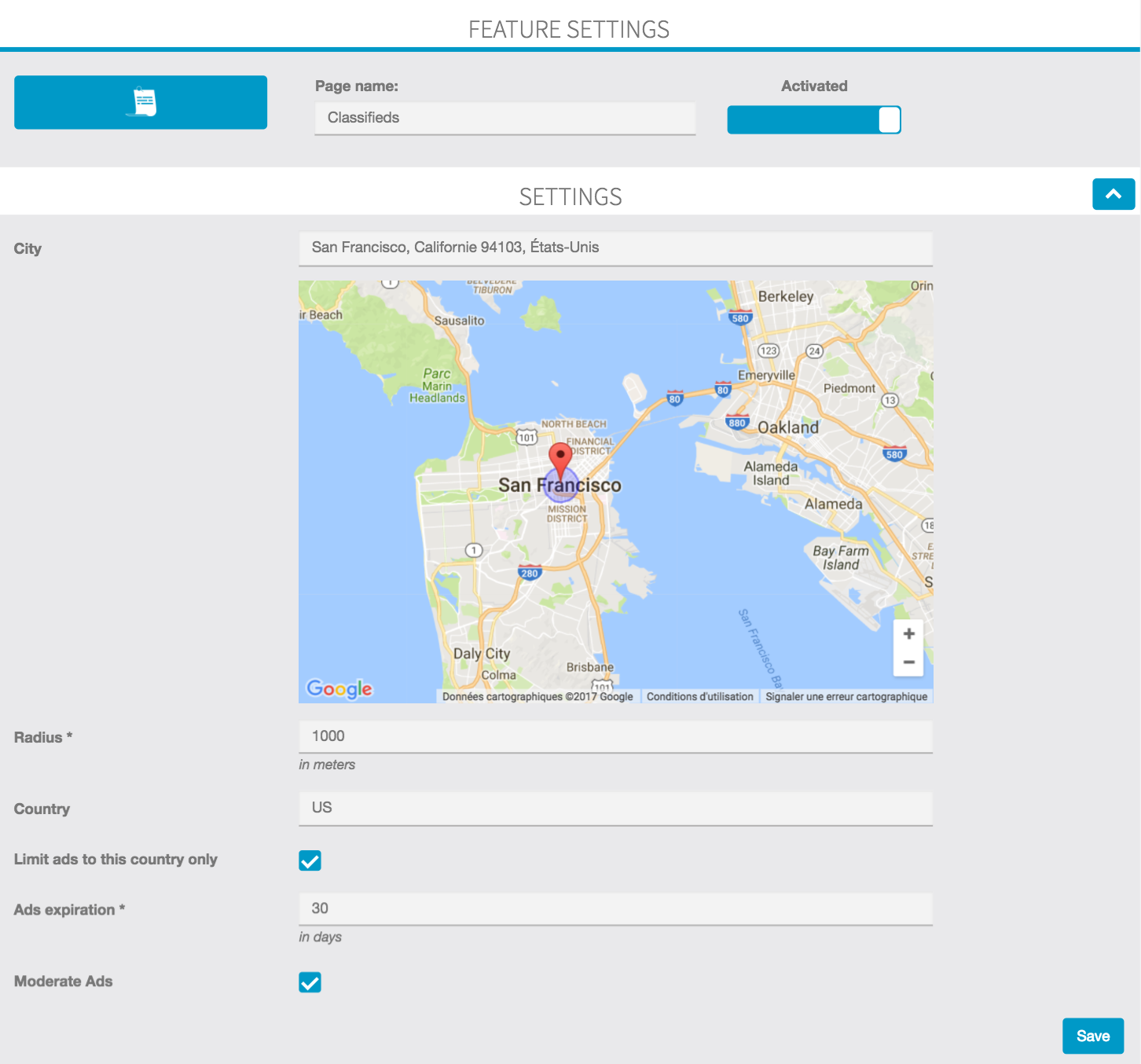Uncheck the Moderate Ads checkbox

(310, 982)
